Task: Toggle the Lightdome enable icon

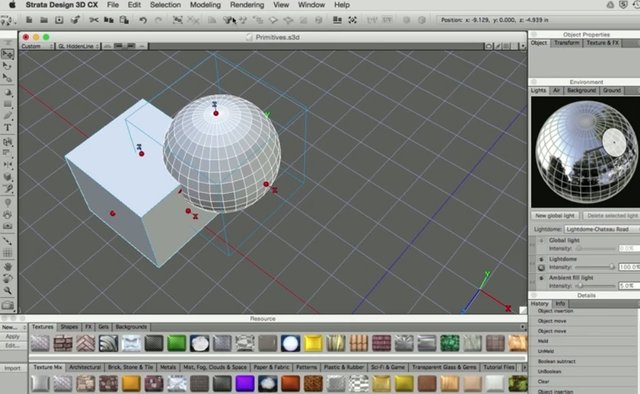Action: pos(542,259)
